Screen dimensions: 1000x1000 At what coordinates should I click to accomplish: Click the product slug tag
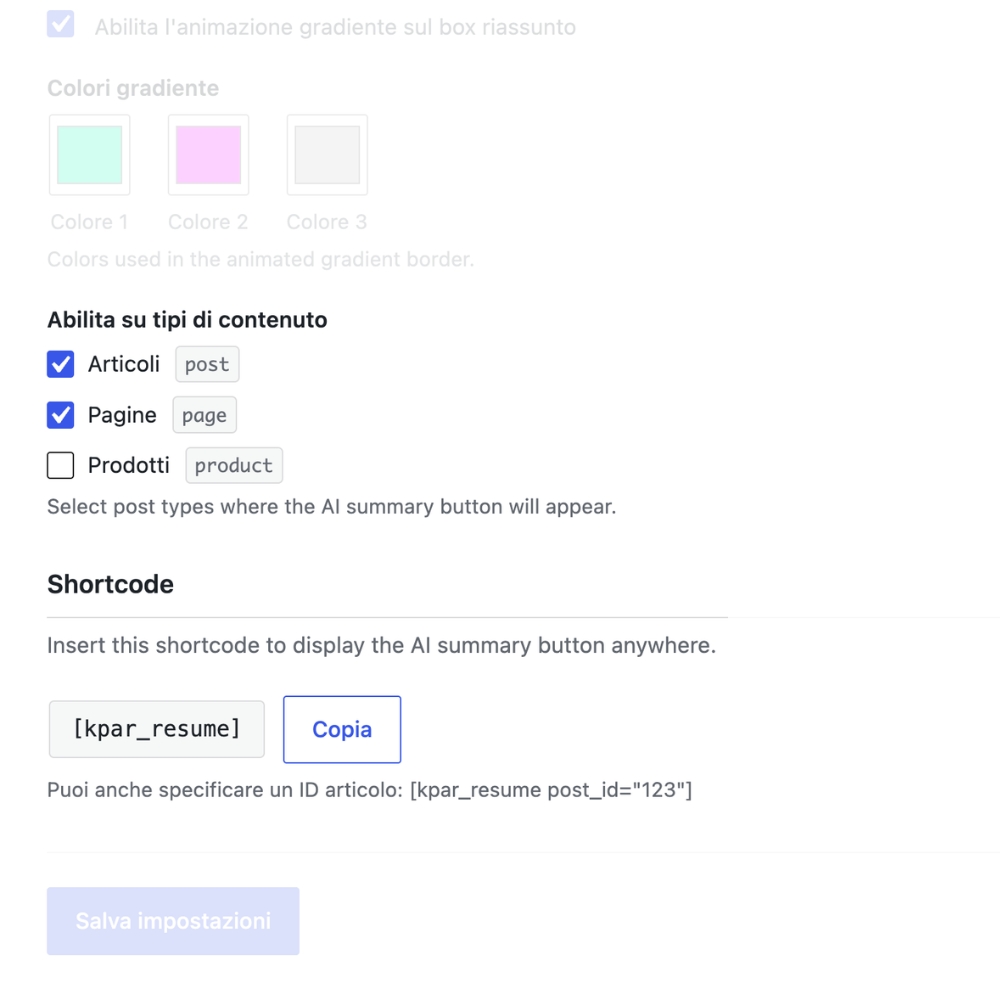point(234,466)
